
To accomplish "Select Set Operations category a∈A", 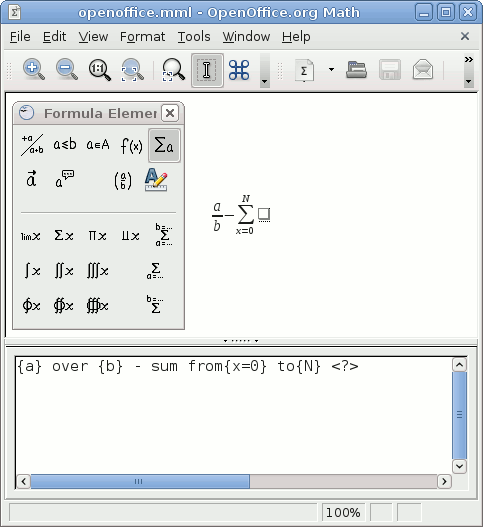I will coord(98,145).
